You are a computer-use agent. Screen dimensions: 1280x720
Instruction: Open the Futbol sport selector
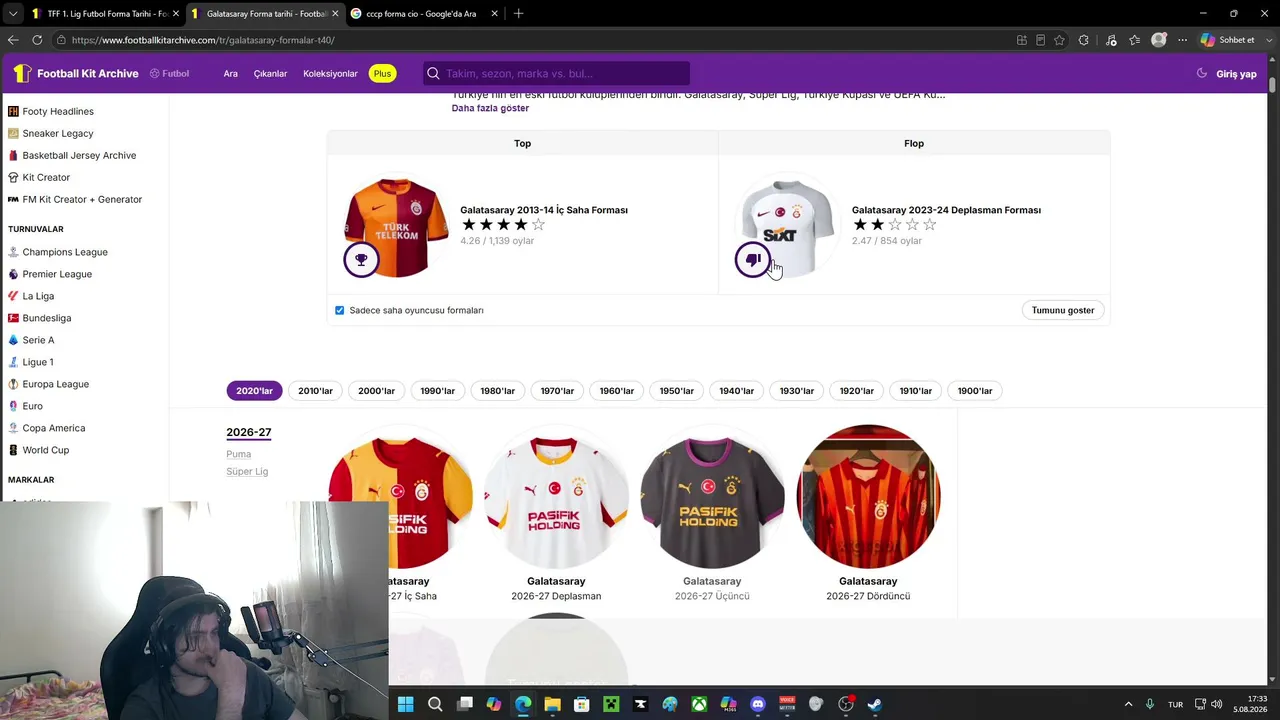[x=169, y=73]
